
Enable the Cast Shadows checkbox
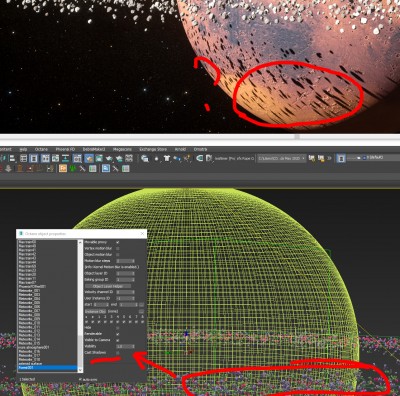(117, 352)
